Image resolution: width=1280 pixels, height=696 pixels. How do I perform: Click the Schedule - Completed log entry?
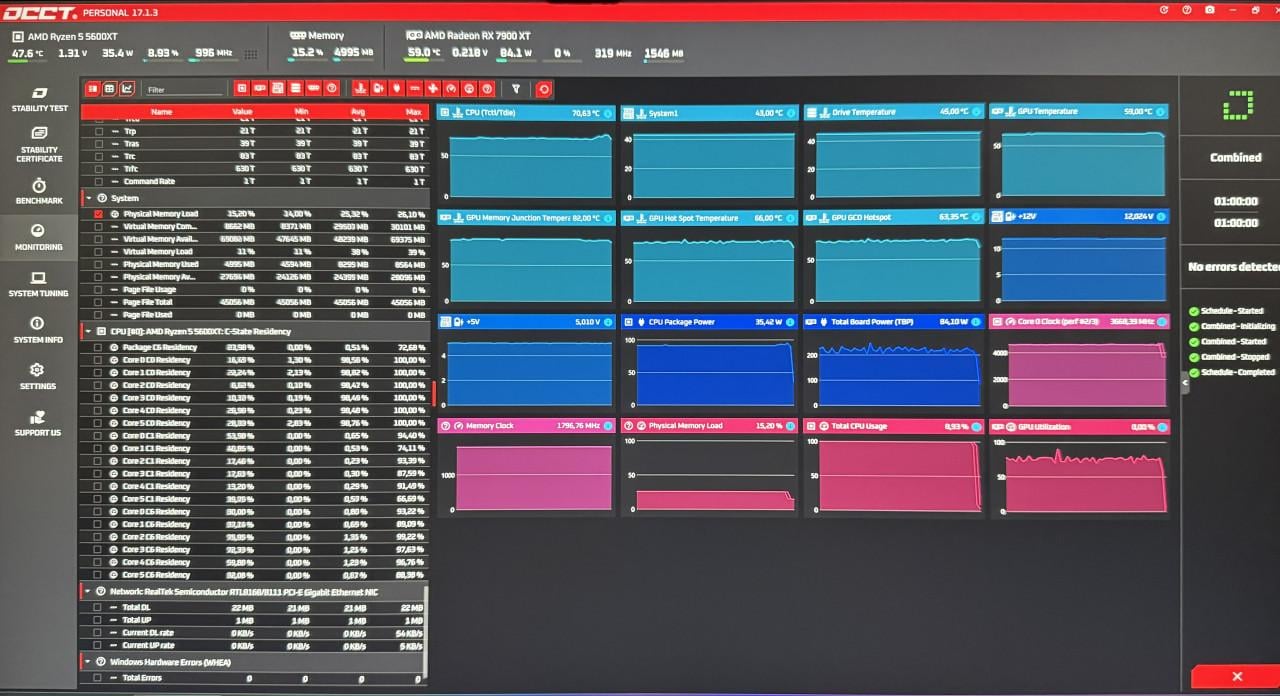coord(1238,372)
